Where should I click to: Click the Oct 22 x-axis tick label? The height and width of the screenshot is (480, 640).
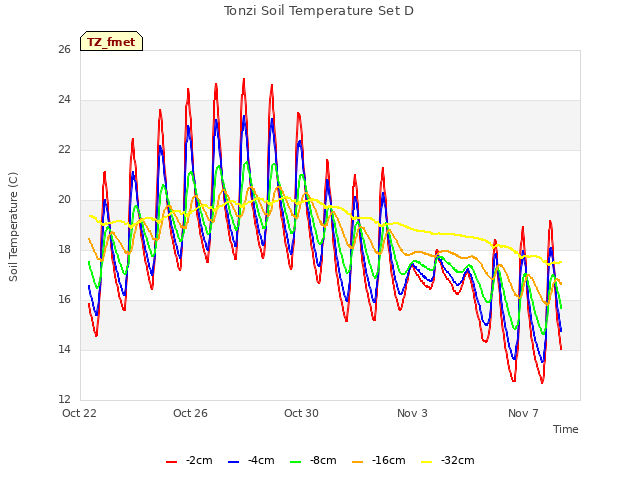[79, 413]
